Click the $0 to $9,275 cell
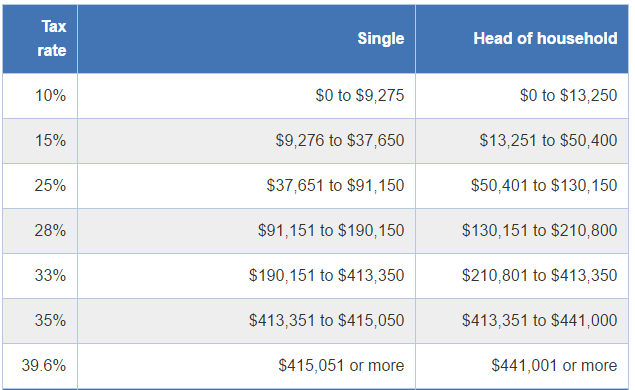Screen dimensions: 635x390 coord(246,96)
